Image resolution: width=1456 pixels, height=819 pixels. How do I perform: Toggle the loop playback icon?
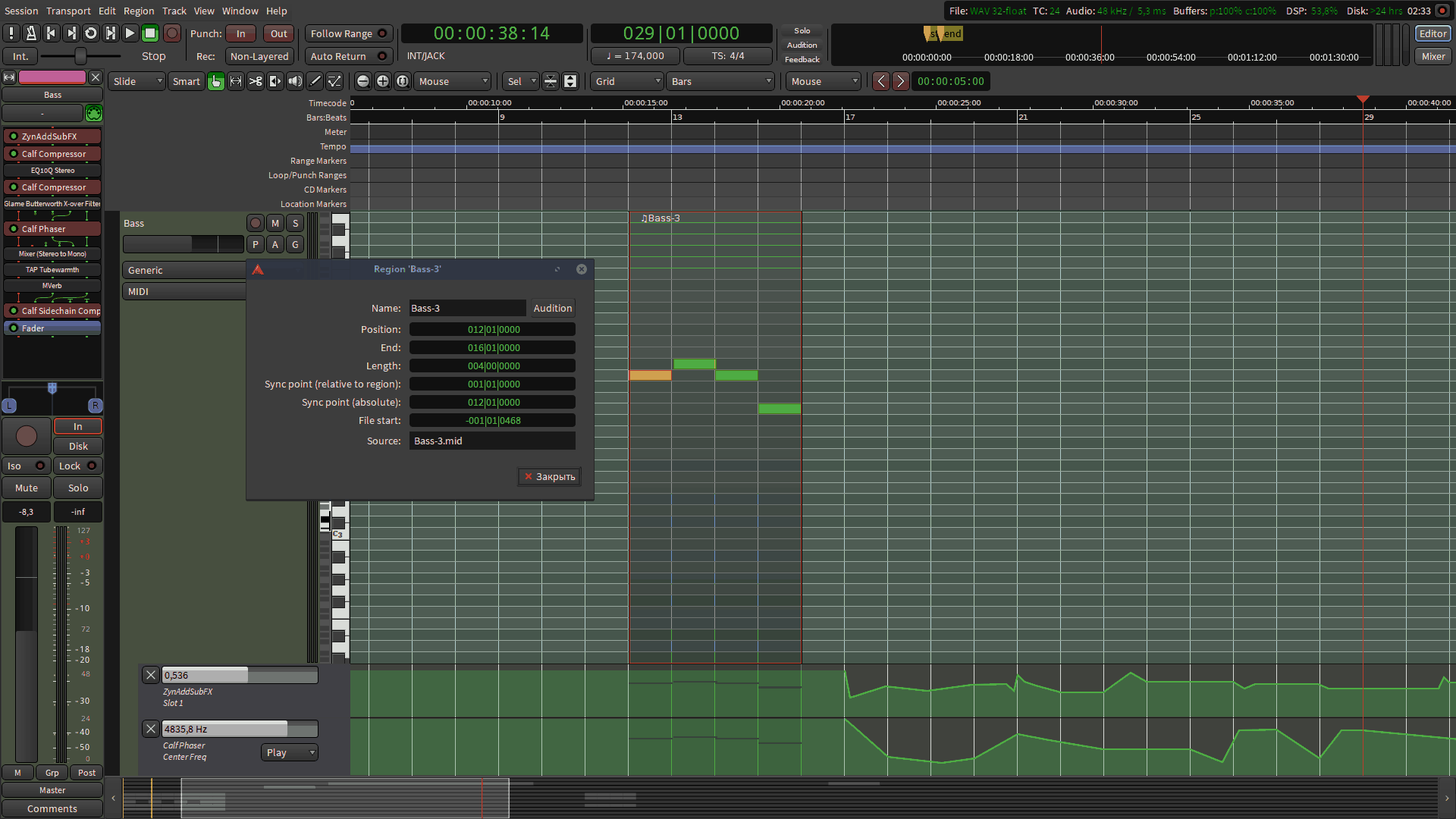90,33
